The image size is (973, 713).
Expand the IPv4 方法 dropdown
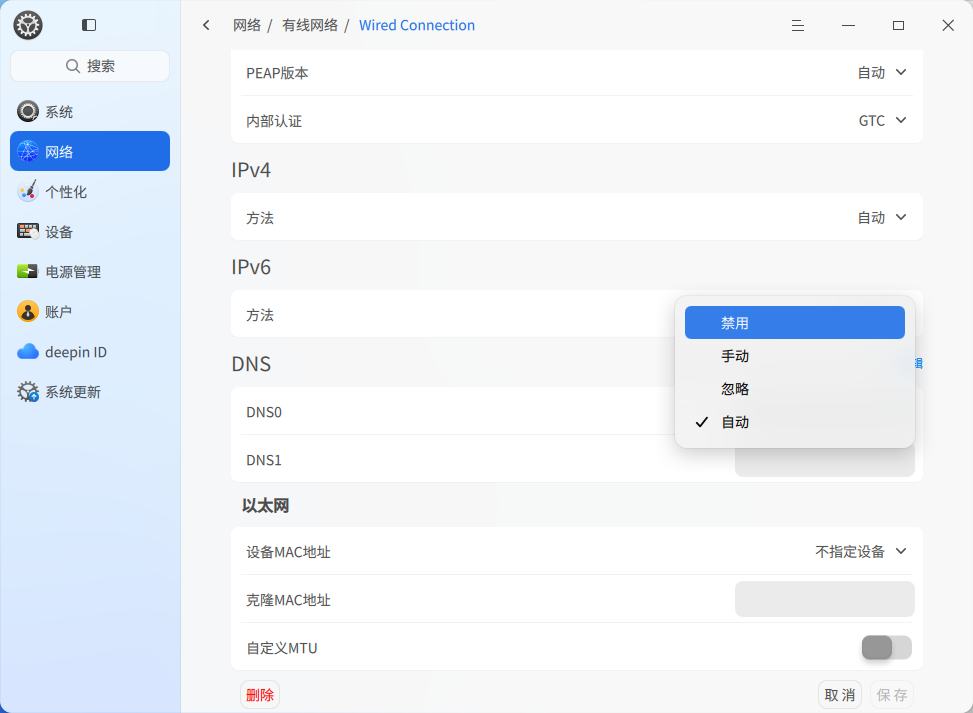coord(882,217)
